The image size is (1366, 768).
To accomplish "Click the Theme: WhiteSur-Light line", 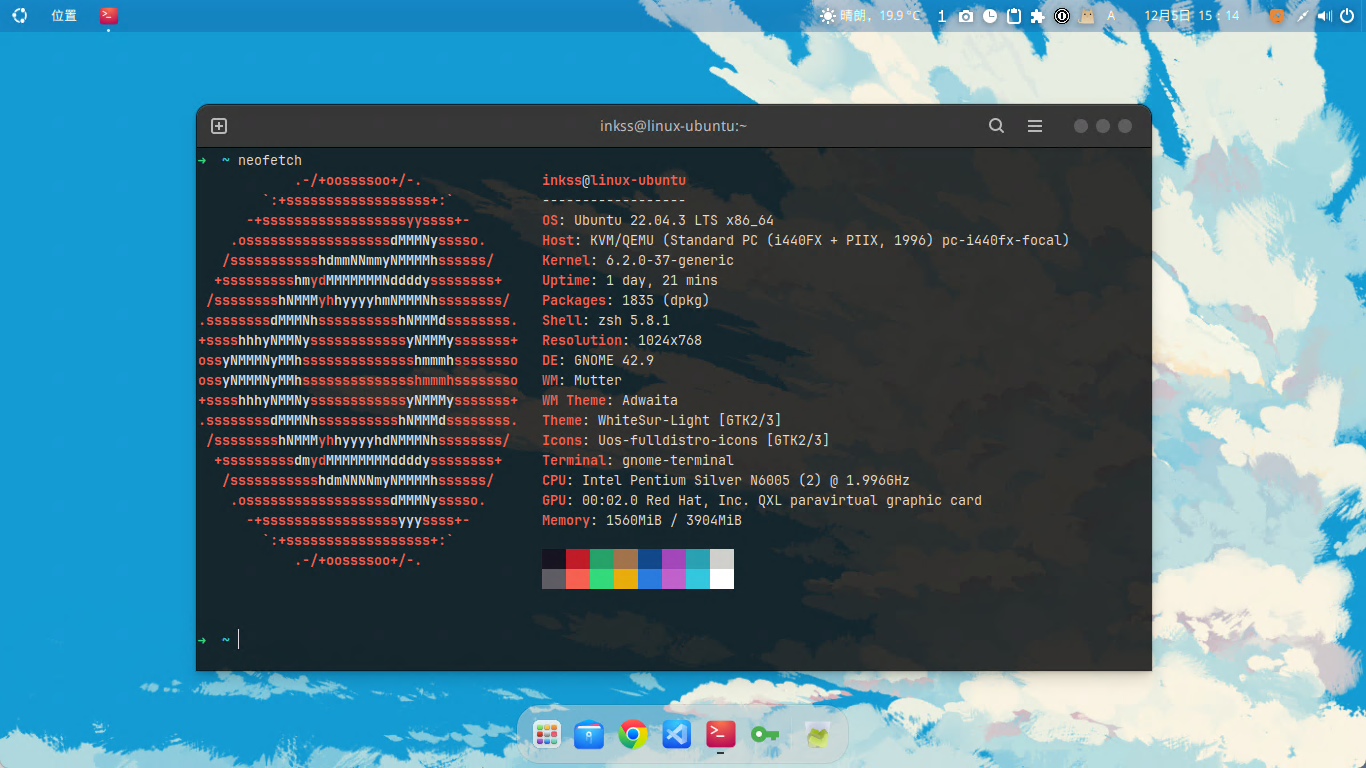I will coord(662,420).
